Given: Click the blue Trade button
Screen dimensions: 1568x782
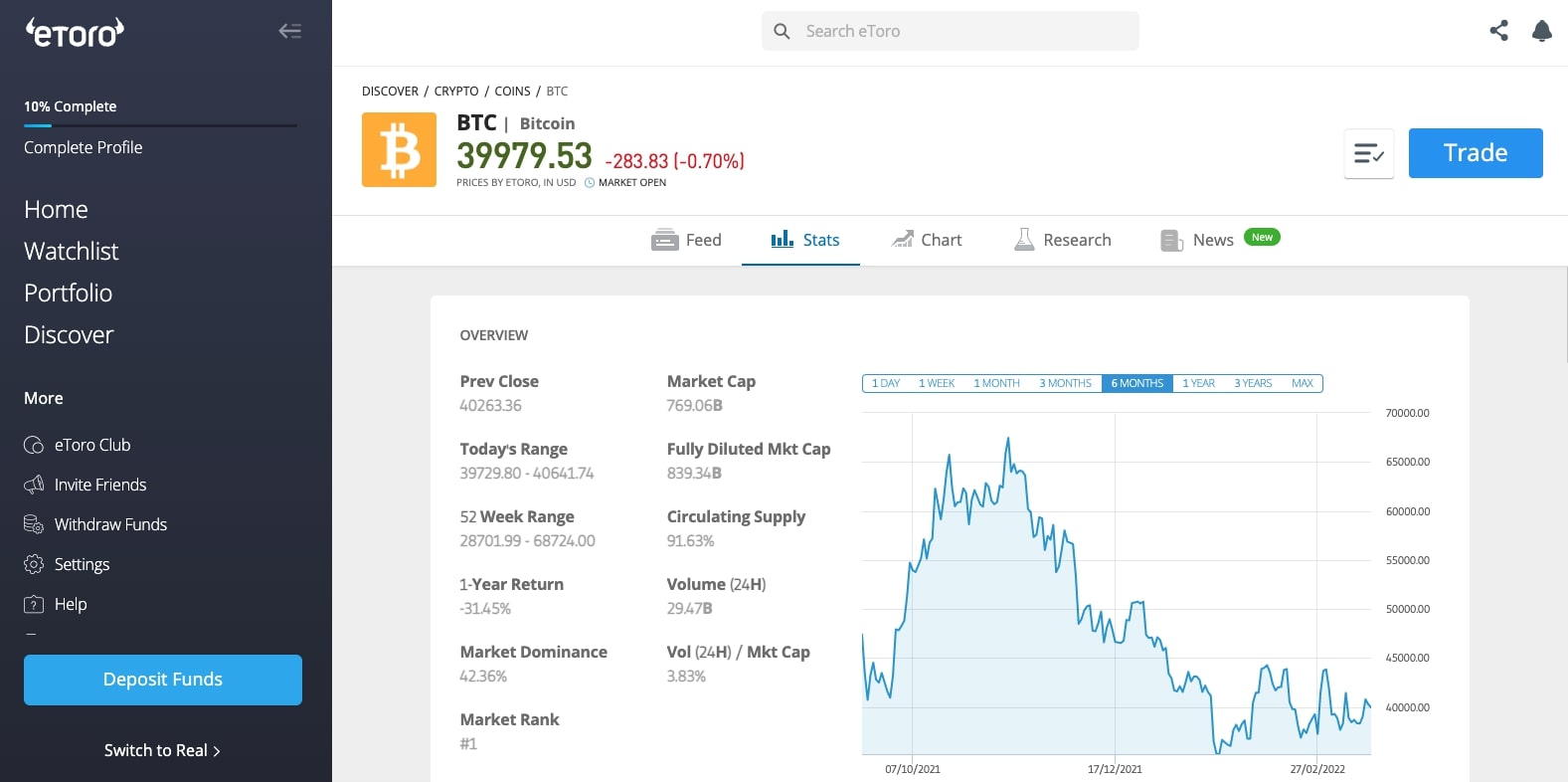Looking at the screenshot, I should pos(1476,153).
